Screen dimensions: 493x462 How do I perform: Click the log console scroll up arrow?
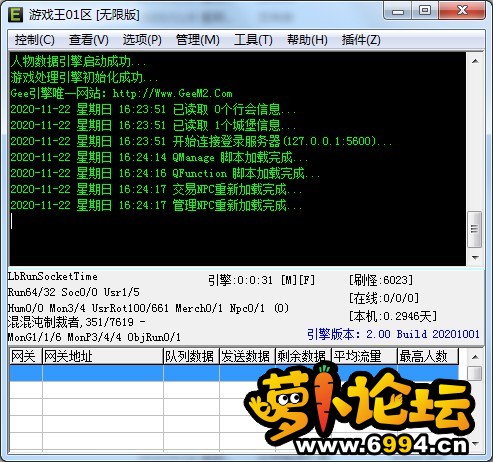point(475,61)
